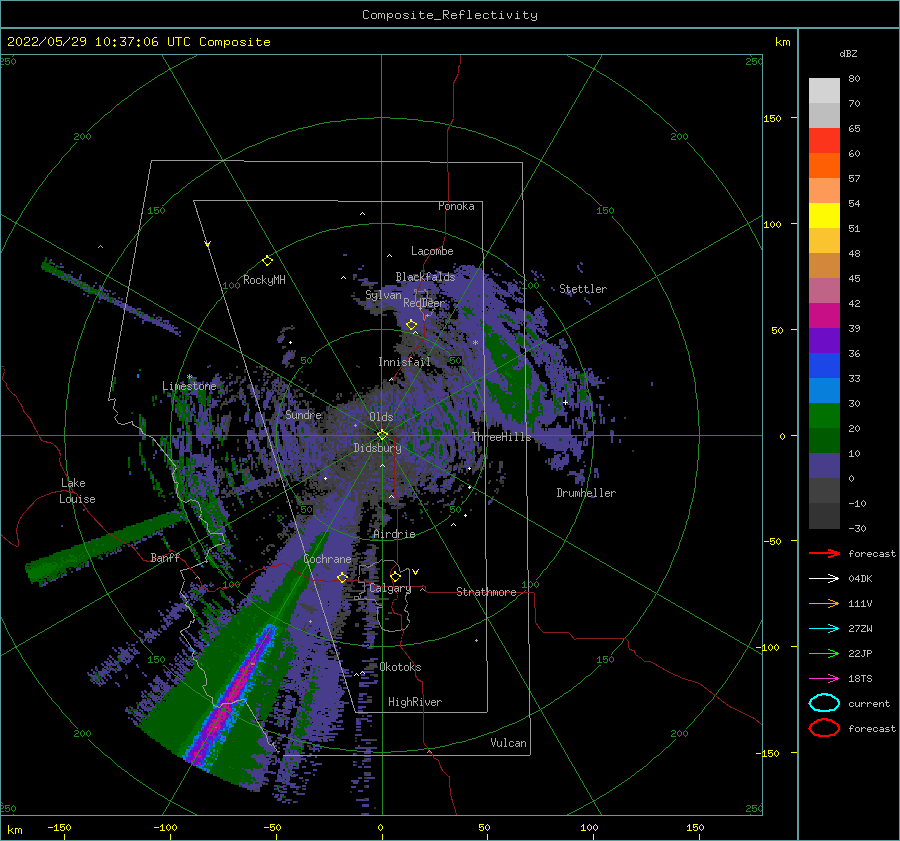This screenshot has width=900, height=841.
Task: Click the 04DK legend label
Action: coord(860,579)
